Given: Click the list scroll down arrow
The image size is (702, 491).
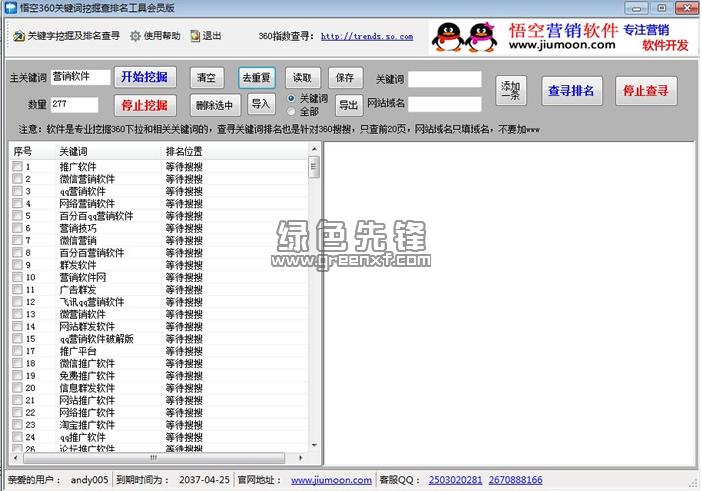Looking at the screenshot, I should click(x=314, y=445).
